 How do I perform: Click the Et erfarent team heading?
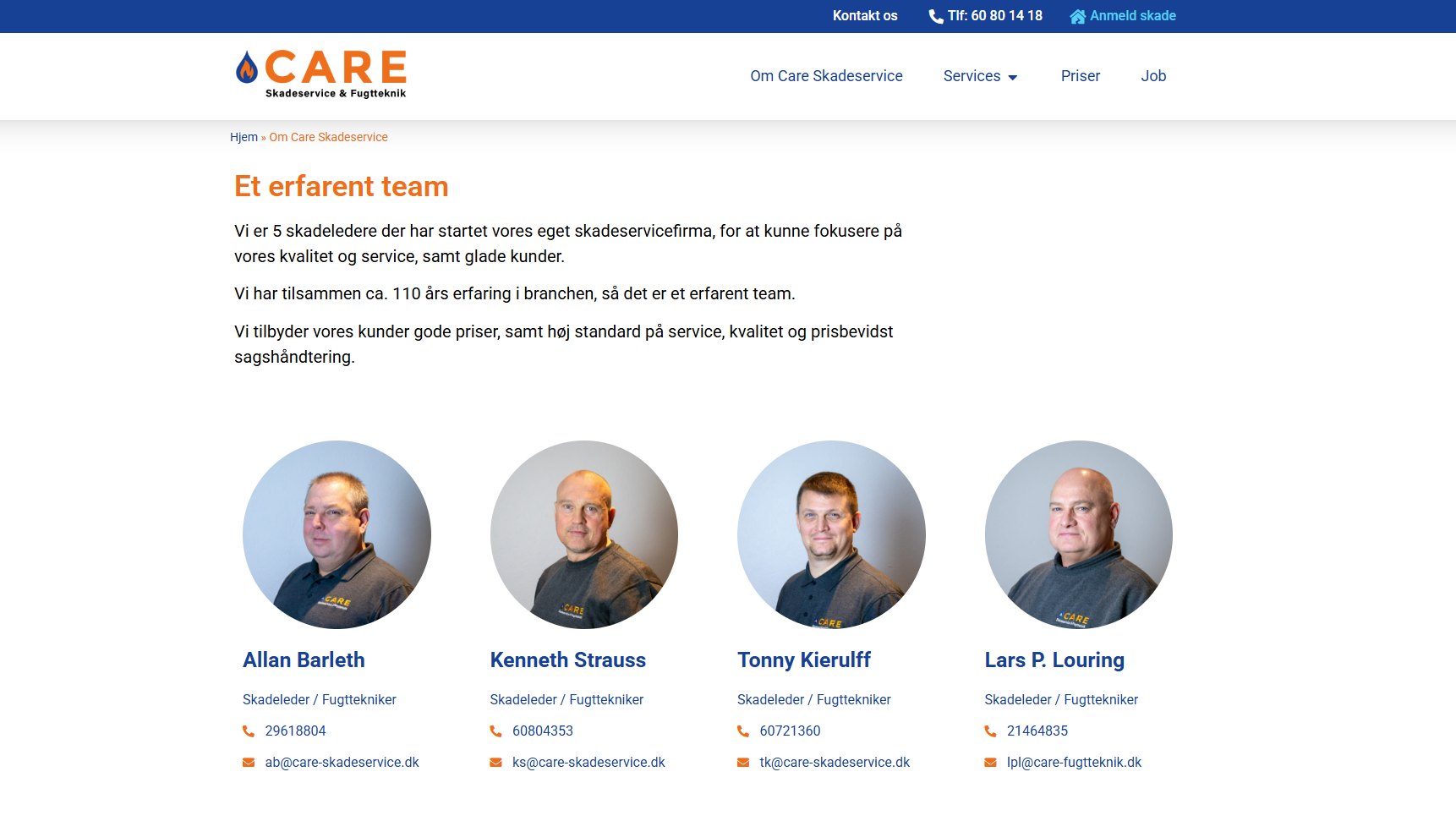coord(342,186)
